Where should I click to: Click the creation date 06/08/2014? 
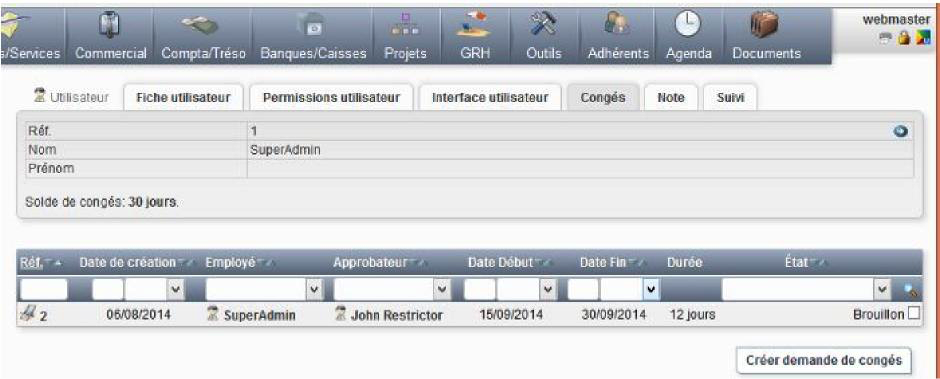tap(138, 314)
